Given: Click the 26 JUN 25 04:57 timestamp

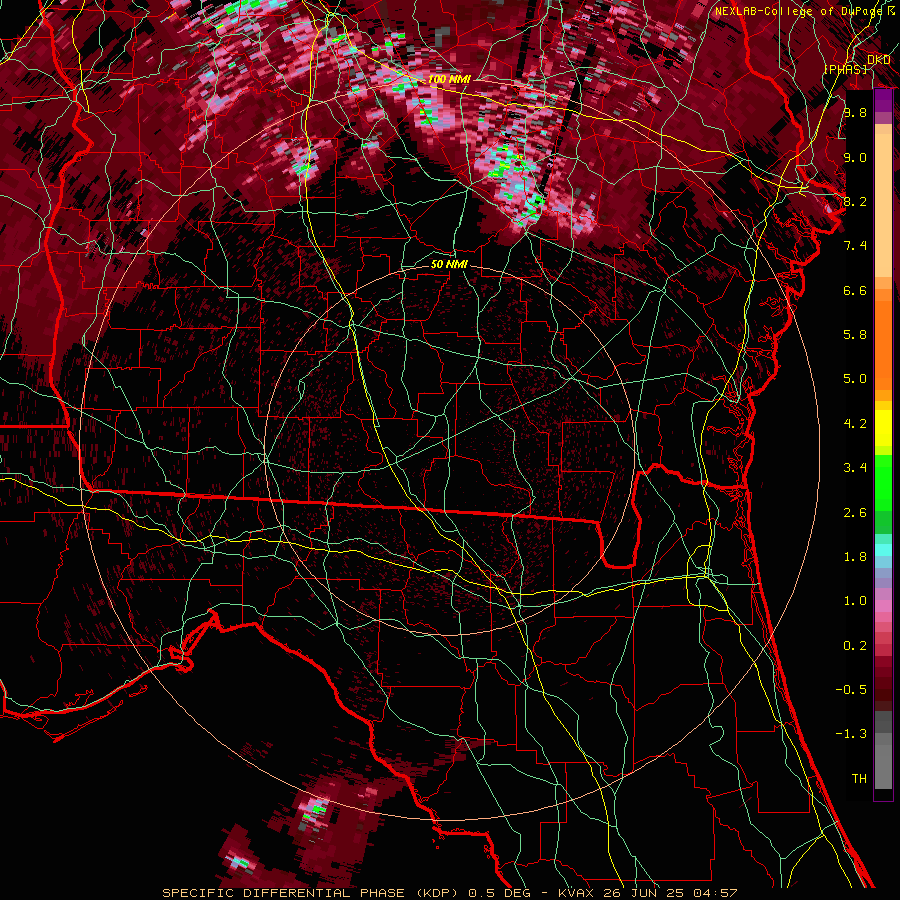Looking at the screenshot, I should click(670, 893).
